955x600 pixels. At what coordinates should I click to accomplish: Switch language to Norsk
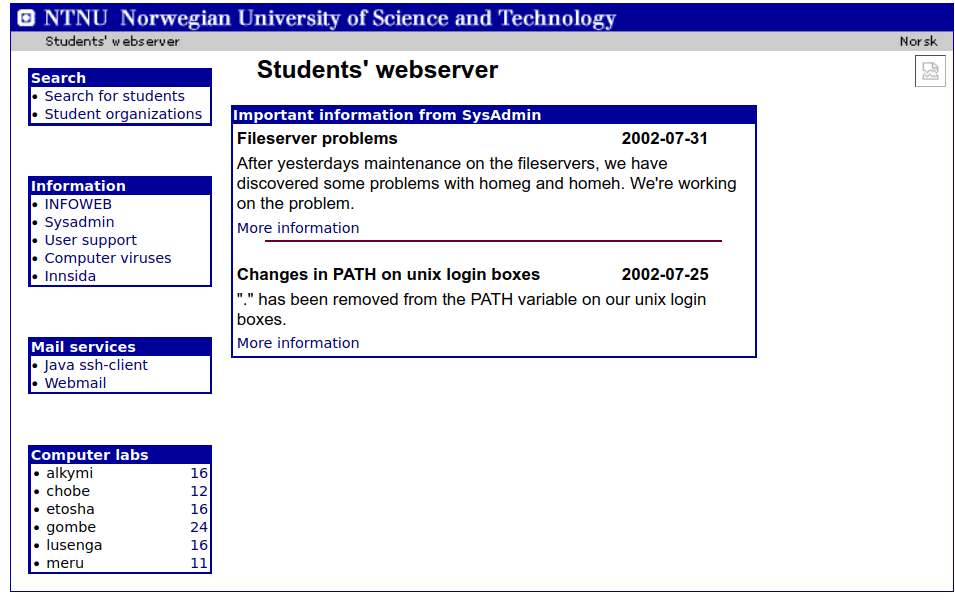coord(918,41)
